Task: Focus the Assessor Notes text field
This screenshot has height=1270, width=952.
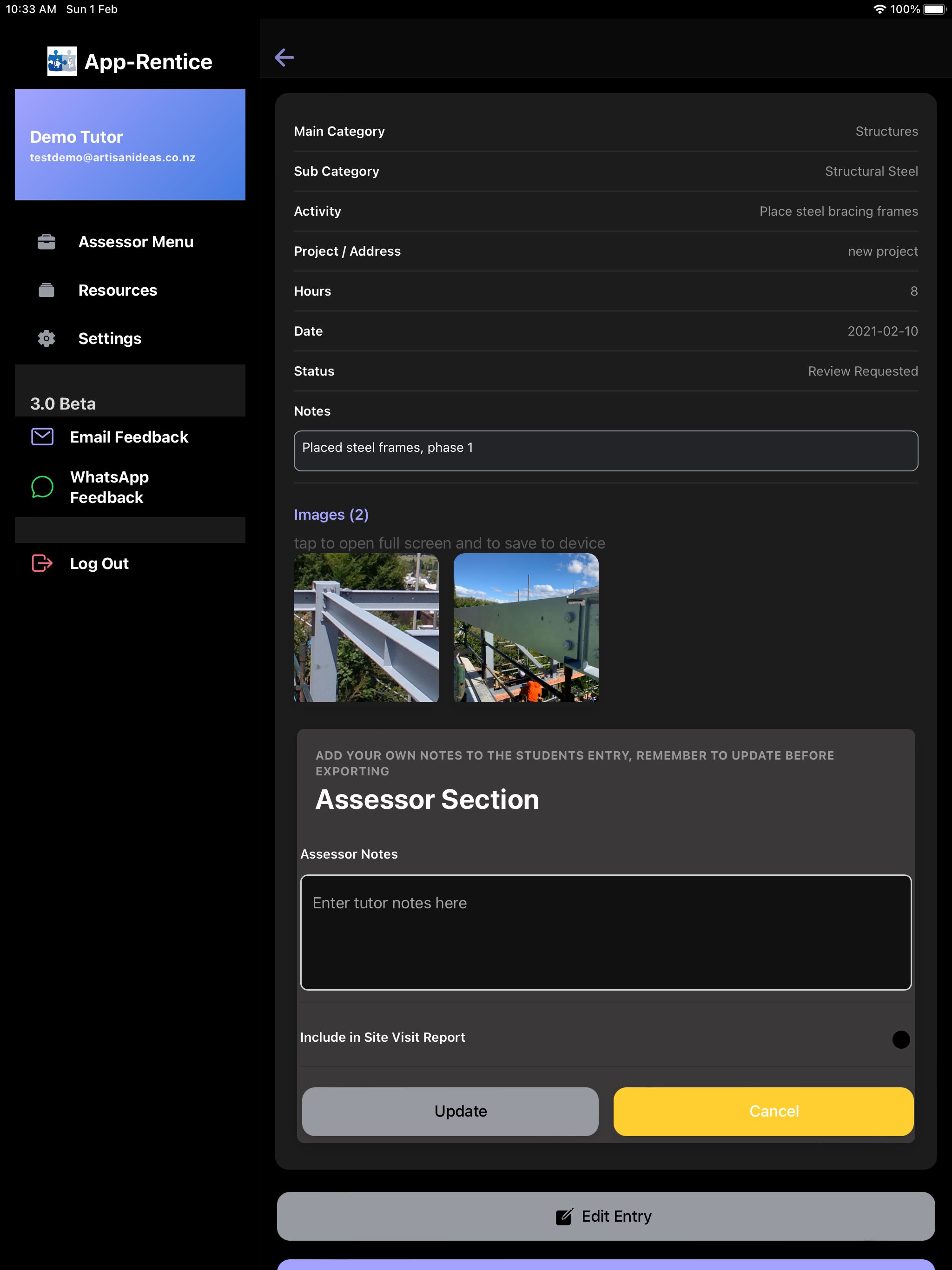Action: [x=606, y=933]
